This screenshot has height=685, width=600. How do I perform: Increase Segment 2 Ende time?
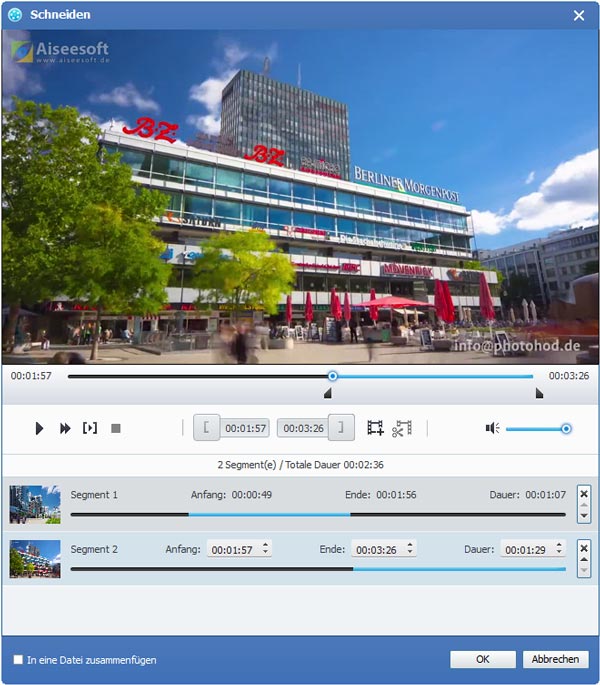(410, 545)
